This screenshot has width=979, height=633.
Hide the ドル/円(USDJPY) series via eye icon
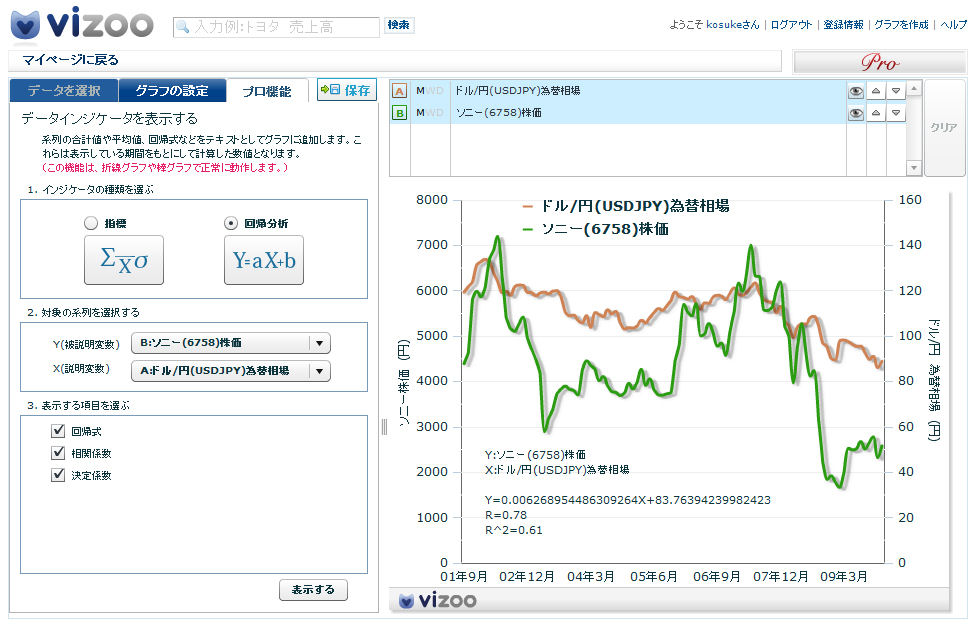coord(856,91)
